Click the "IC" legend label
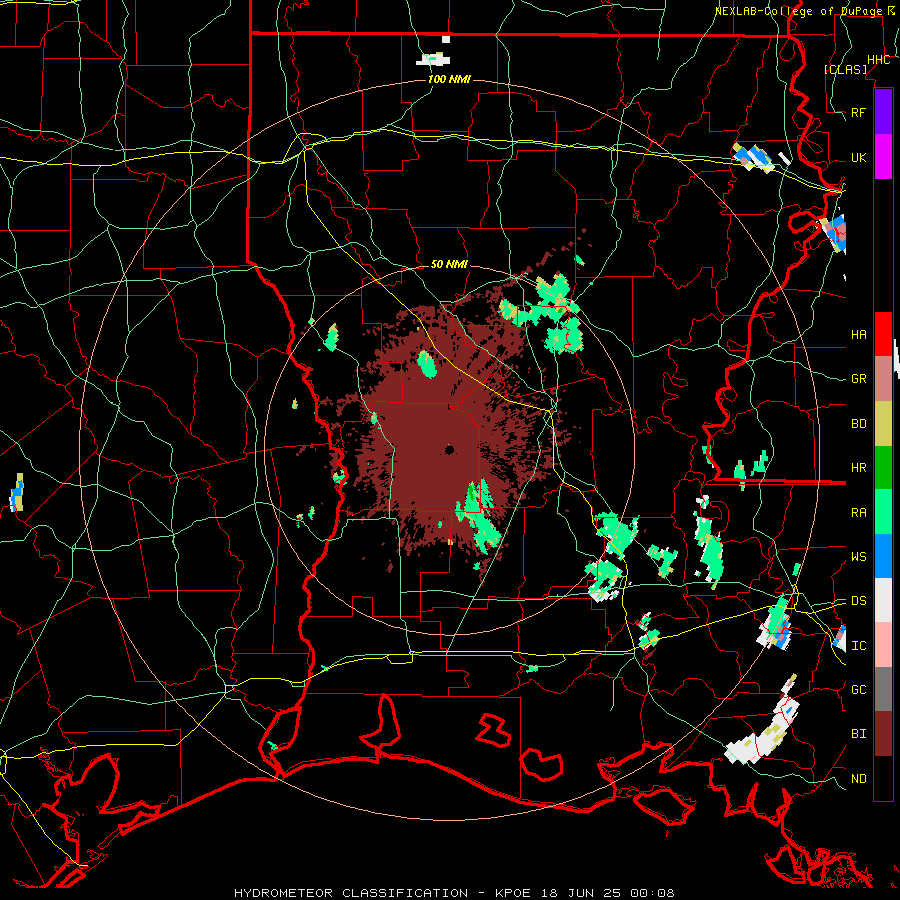Screen dimensions: 900x900 [859, 646]
